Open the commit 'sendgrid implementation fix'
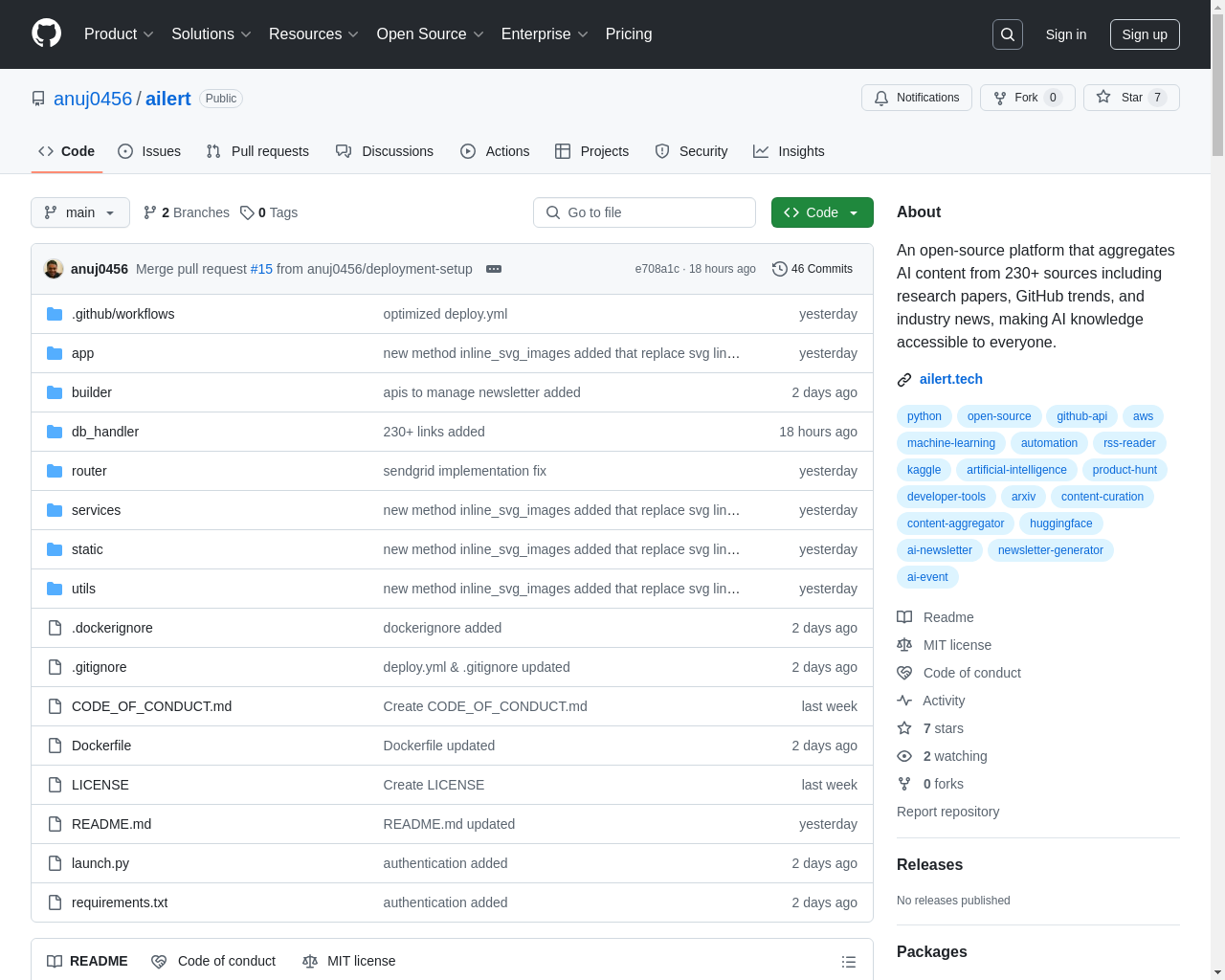 [465, 471]
